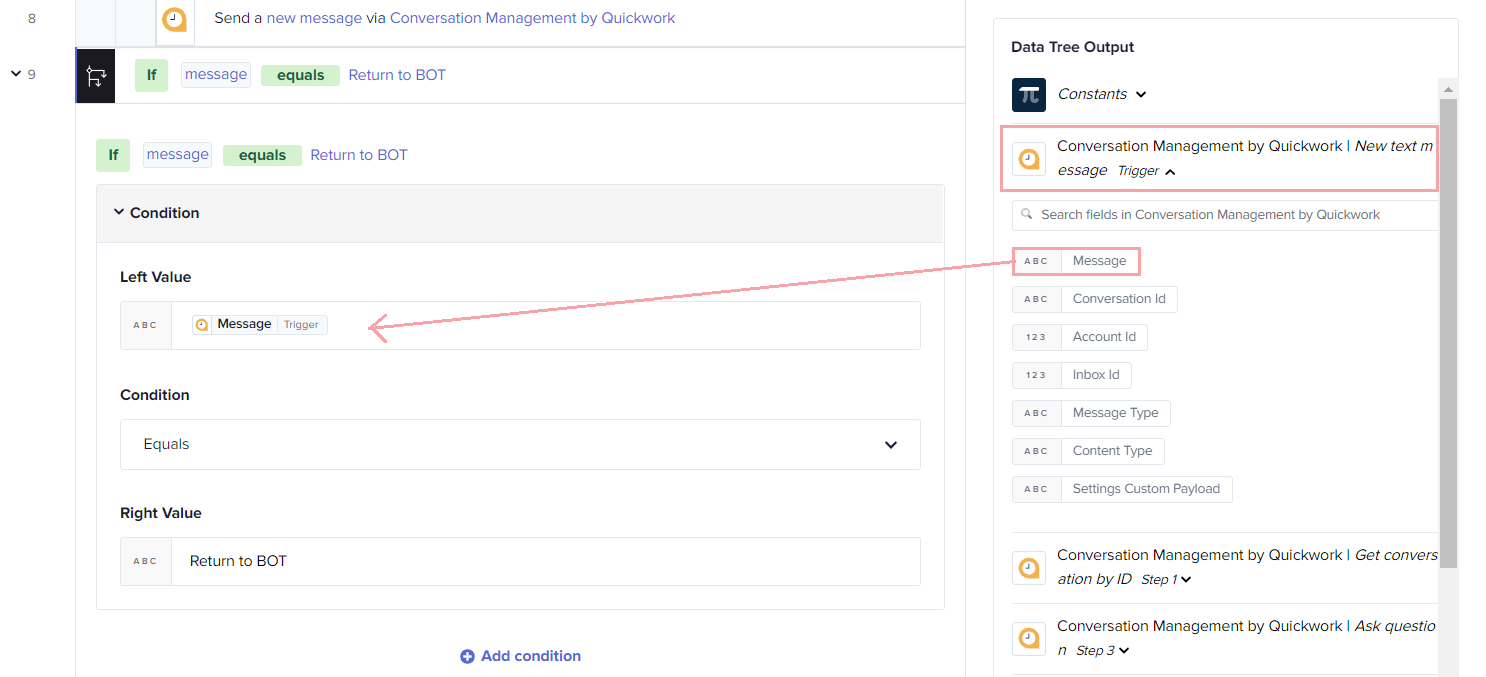This screenshot has height=677, width=1486.
Task: Click Return to BOT in the step 9 header
Action: click(x=397, y=75)
